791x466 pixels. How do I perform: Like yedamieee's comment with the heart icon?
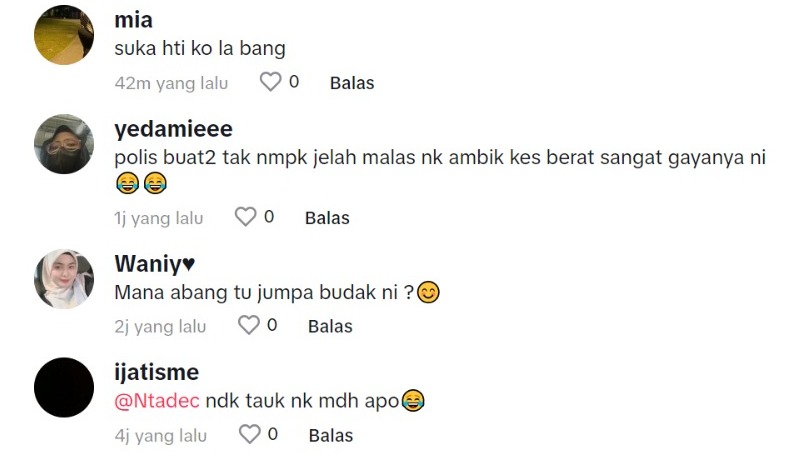[x=246, y=217]
